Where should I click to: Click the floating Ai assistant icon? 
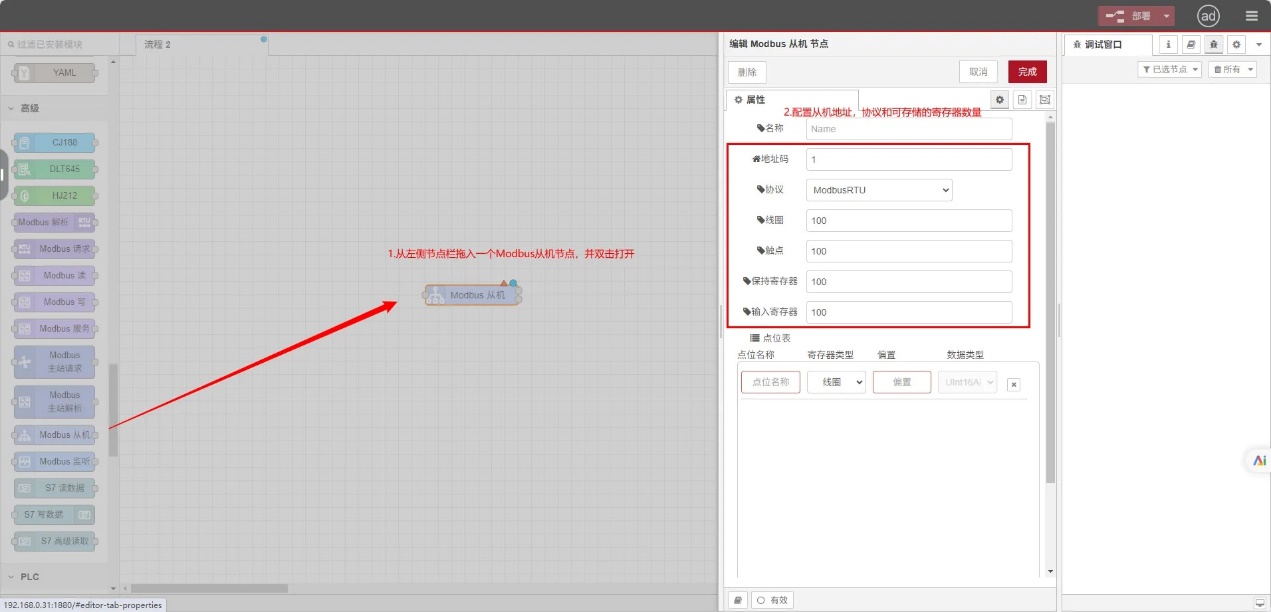[1258, 461]
